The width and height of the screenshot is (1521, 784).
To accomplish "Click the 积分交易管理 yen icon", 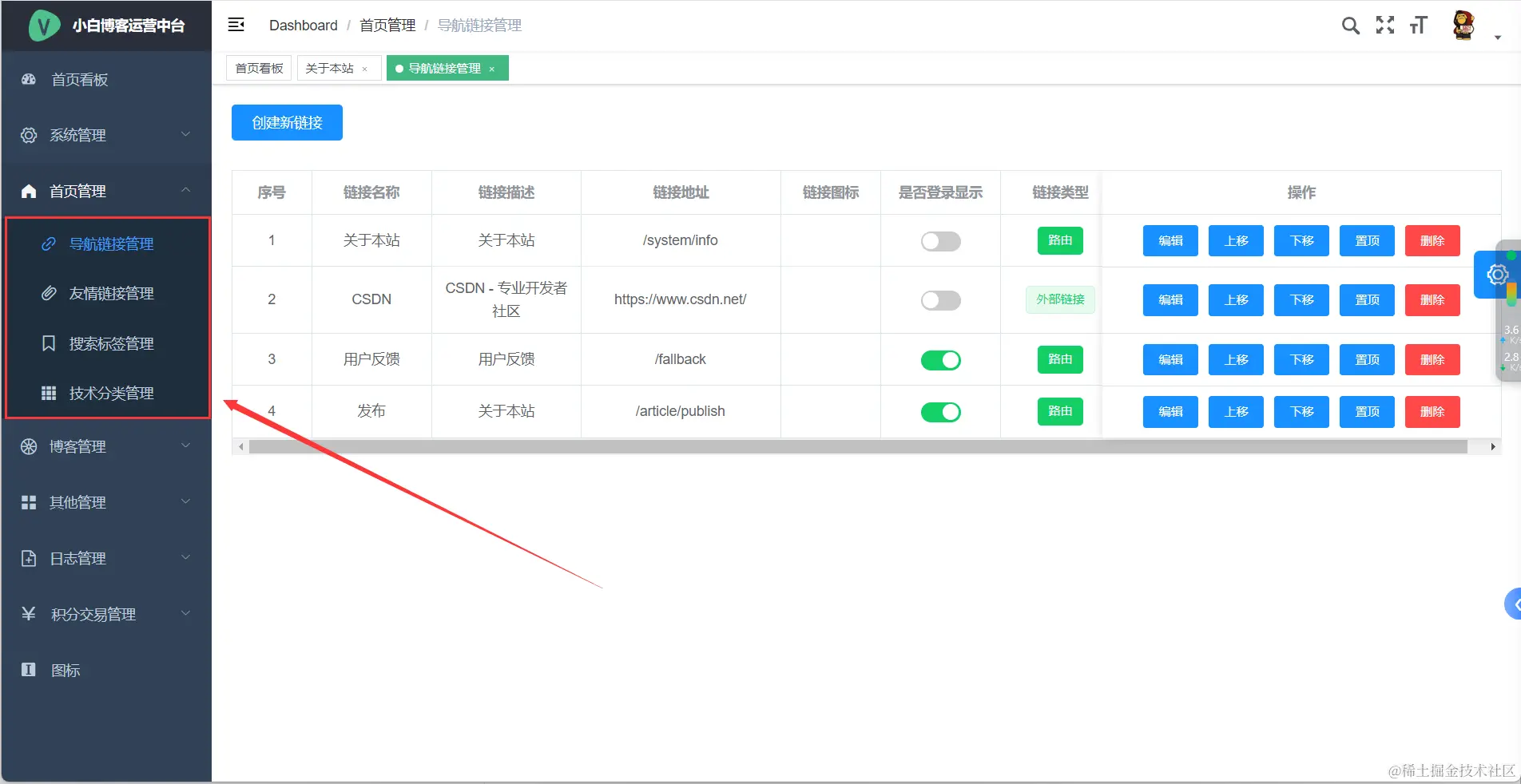I will click(29, 614).
